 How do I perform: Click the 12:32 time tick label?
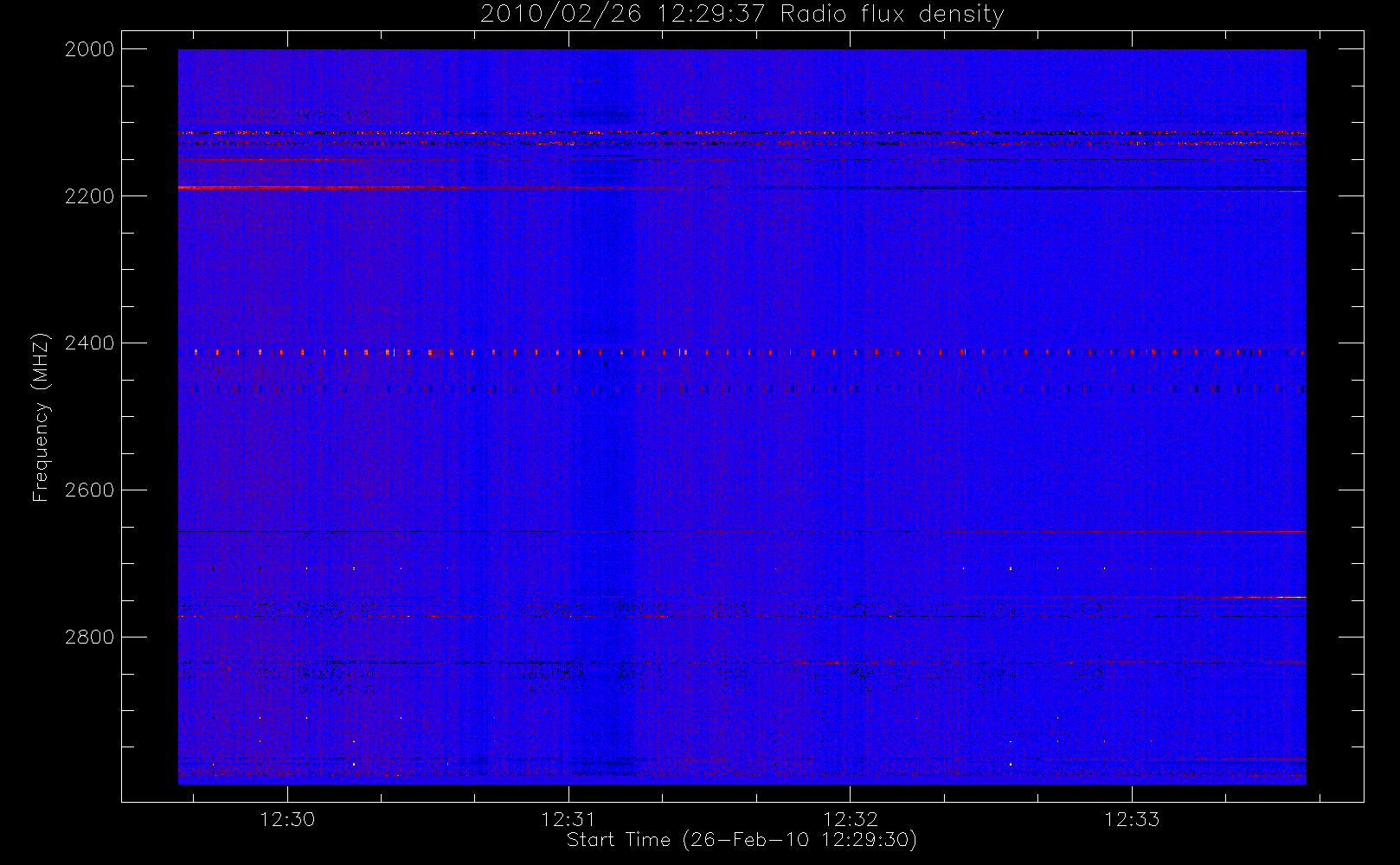[851, 819]
